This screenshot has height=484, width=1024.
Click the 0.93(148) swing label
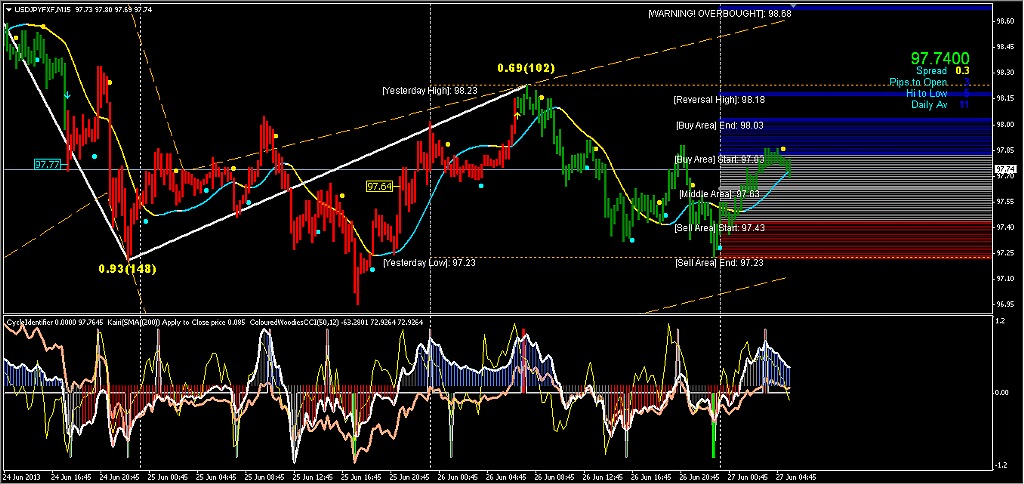click(127, 268)
